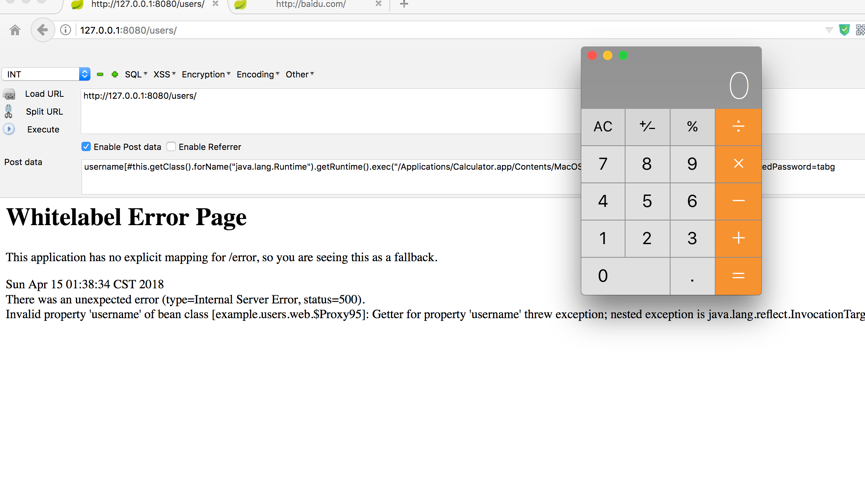Click the equals key on Calculator

coord(738,276)
